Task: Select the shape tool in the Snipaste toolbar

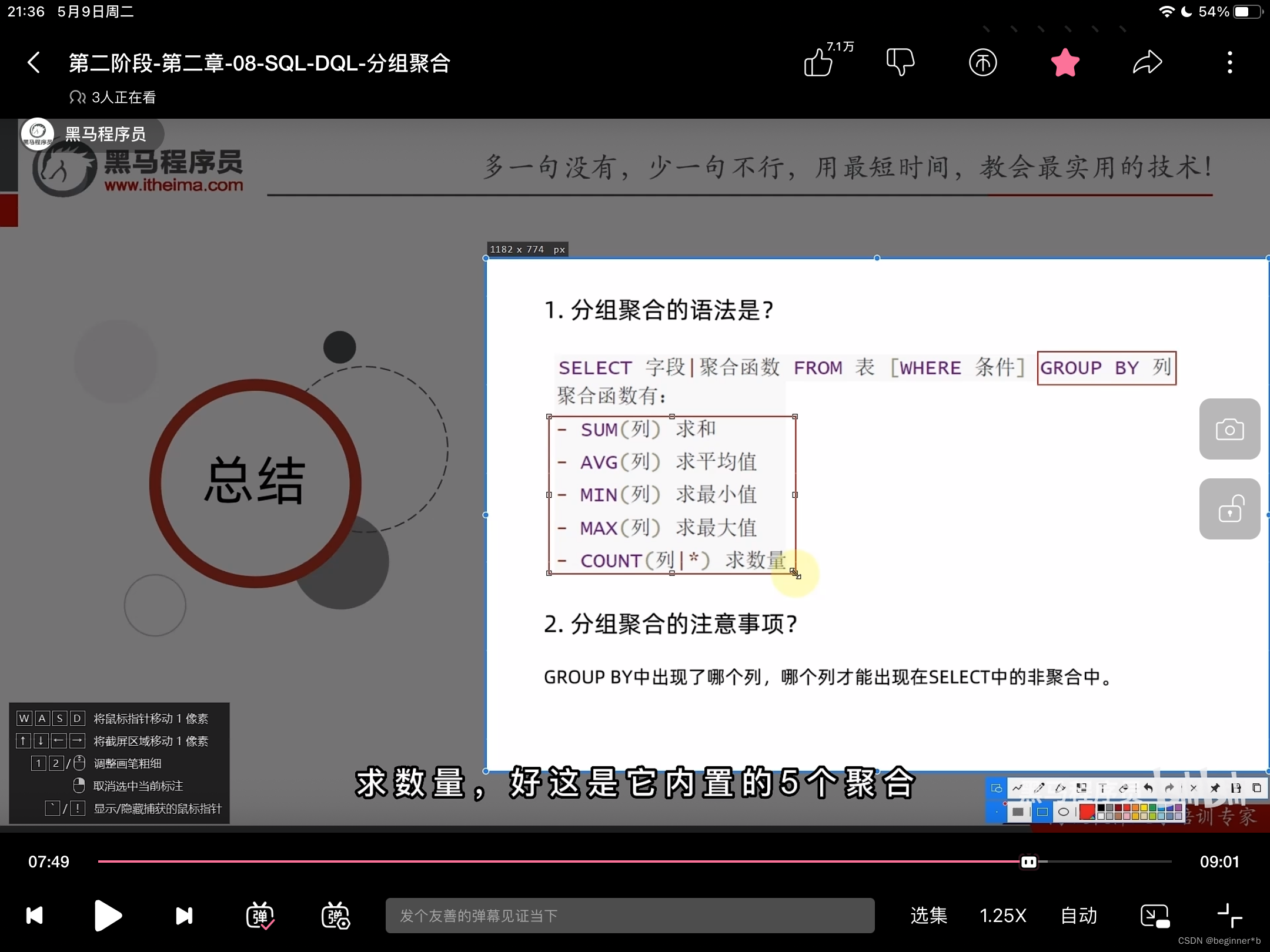Action: pos(997,788)
